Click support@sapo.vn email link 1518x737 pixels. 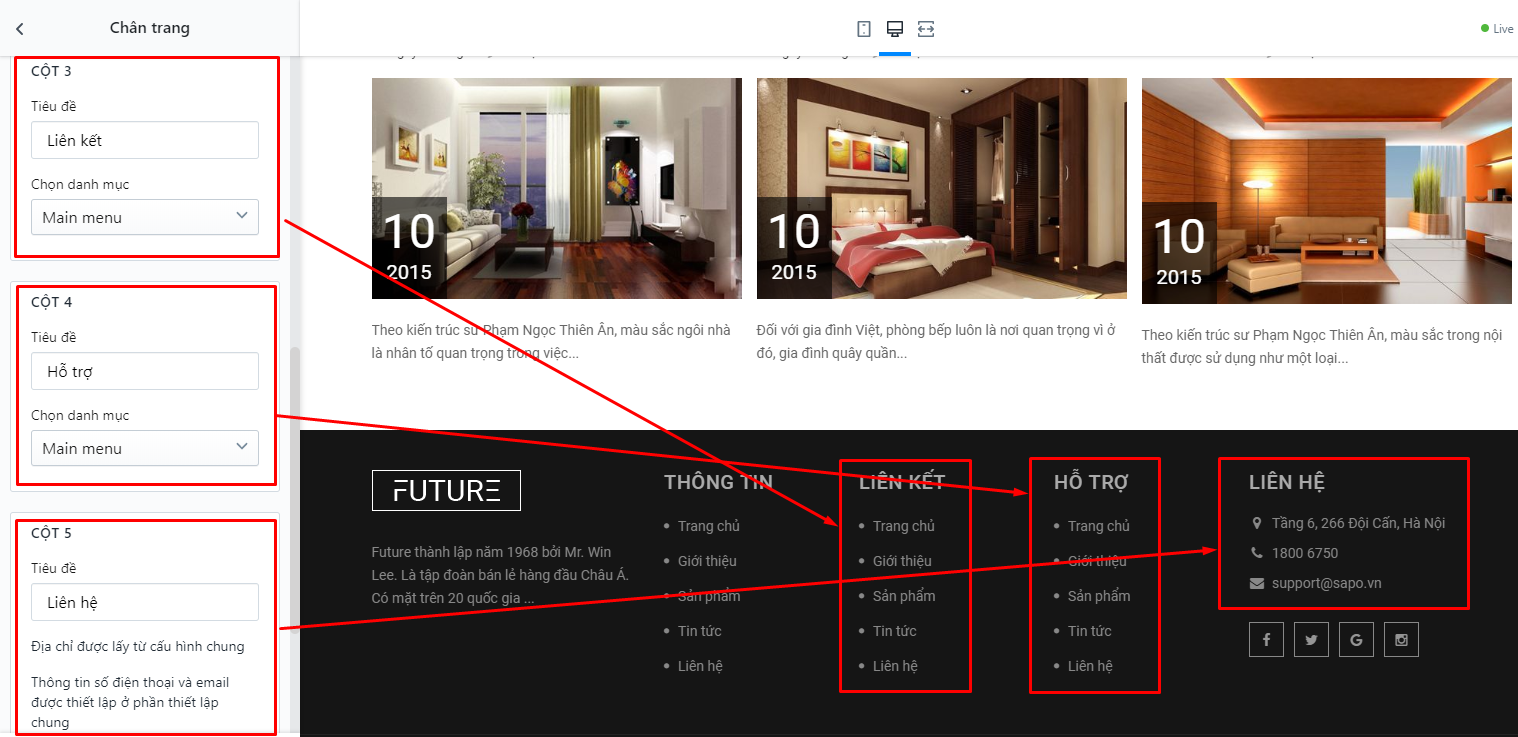point(1327,583)
